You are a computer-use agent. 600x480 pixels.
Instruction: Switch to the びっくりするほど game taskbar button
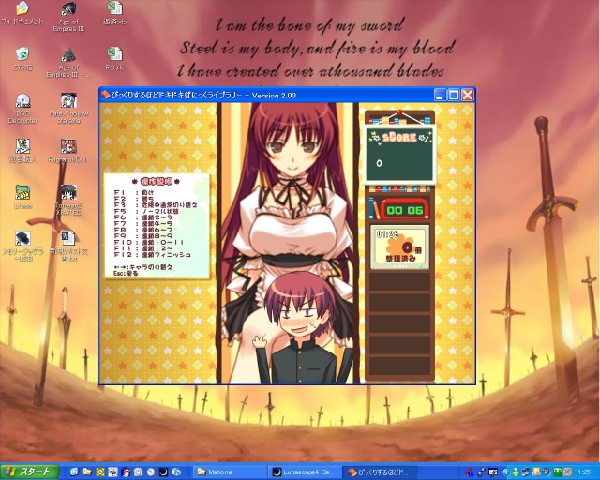[379, 472]
